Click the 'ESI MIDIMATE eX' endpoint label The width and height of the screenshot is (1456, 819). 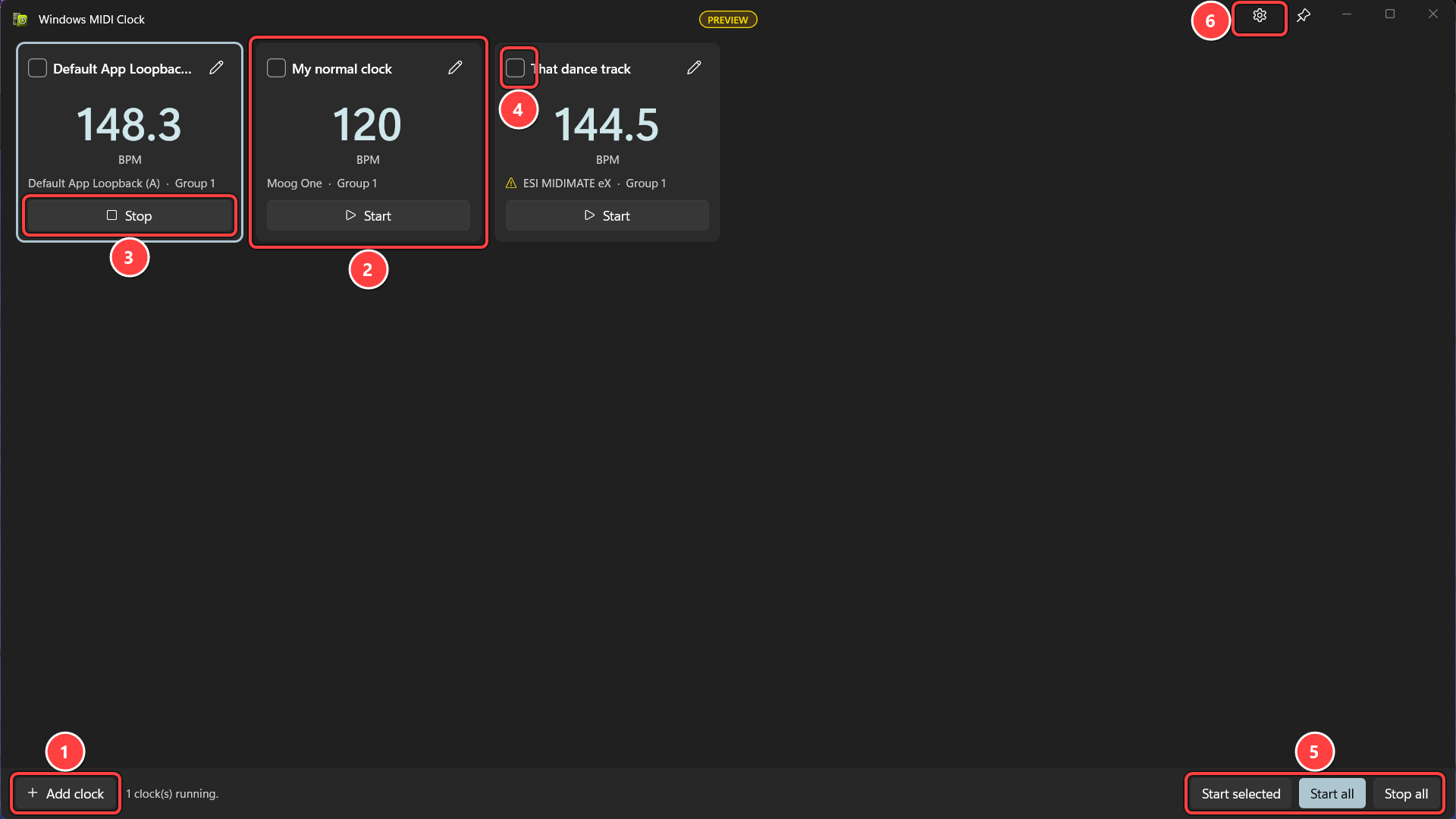[x=567, y=184]
